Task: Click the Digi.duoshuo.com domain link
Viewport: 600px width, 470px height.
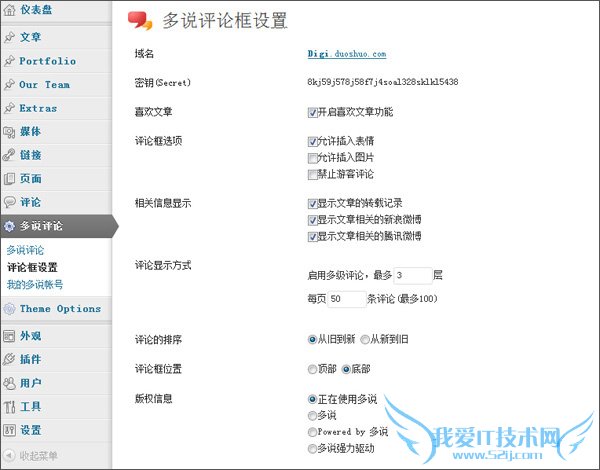Action: pos(347,54)
